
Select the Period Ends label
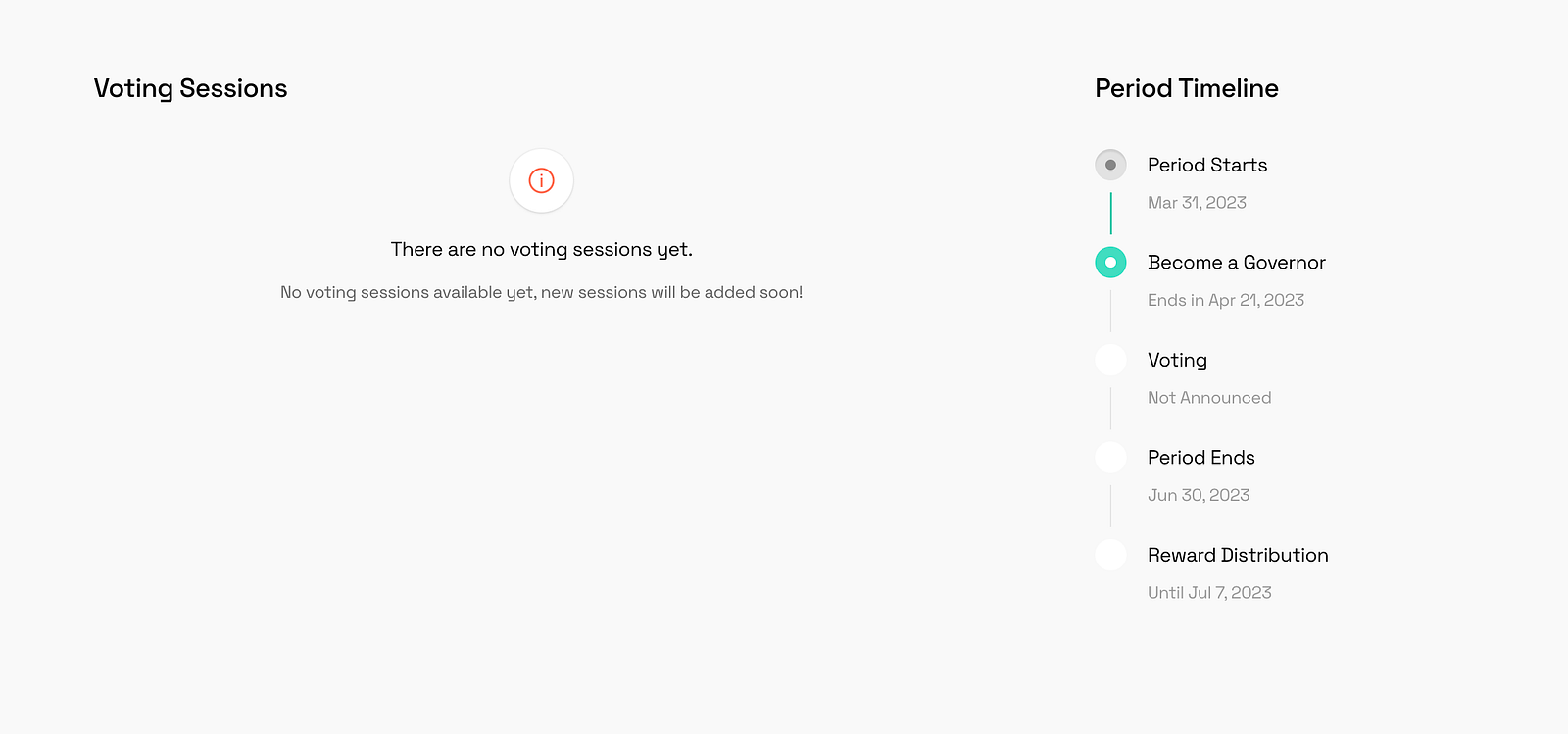pyautogui.click(x=1200, y=458)
